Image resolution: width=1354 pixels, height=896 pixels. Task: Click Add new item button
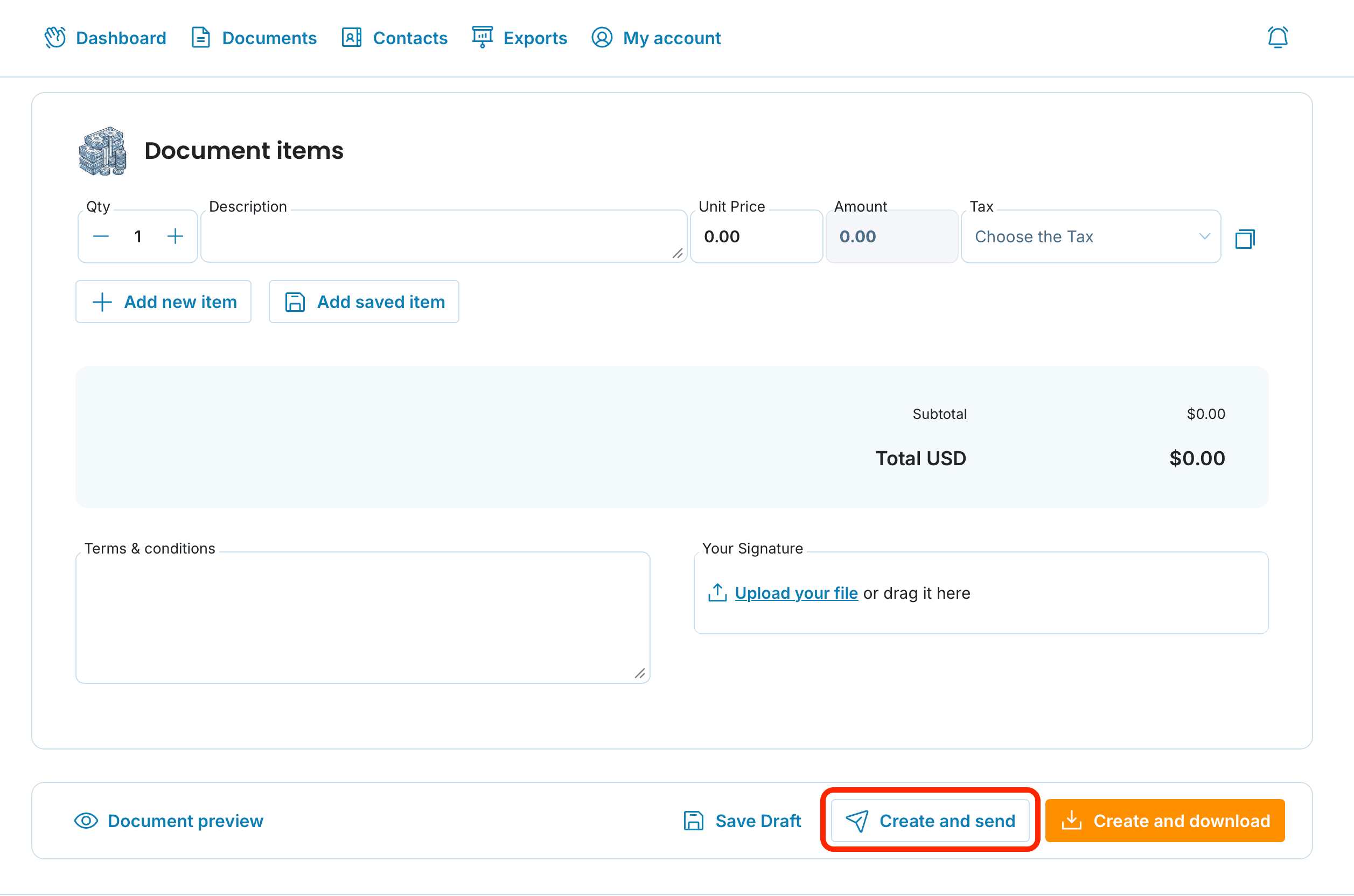[164, 302]
